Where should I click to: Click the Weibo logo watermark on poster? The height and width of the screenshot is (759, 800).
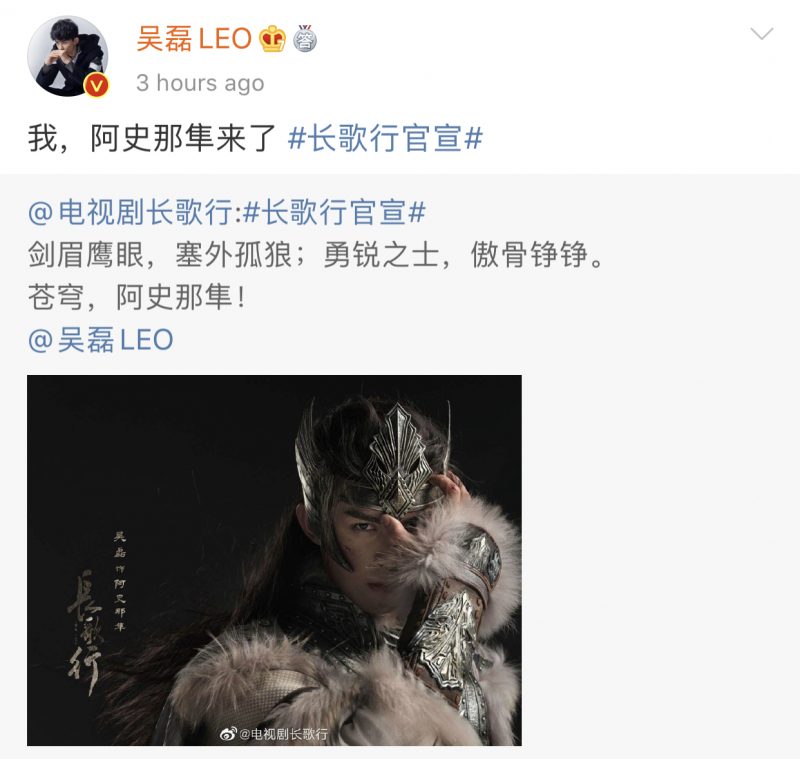228,733
